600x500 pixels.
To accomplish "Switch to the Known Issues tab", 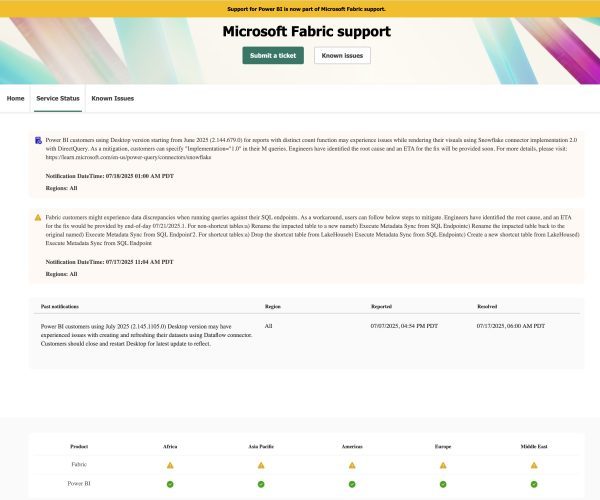I will [112, 98].
